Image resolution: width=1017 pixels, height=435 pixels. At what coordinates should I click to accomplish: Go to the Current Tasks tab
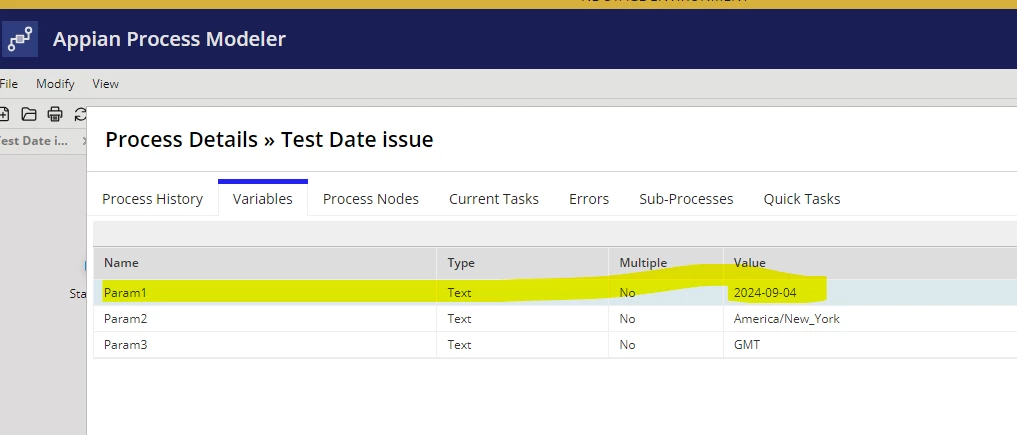494,199
